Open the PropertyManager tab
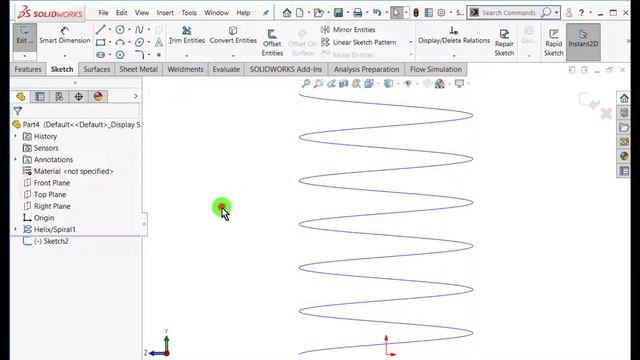Viewport: 640px width, 360px height. pyautogui.click(x=40, y=96)
